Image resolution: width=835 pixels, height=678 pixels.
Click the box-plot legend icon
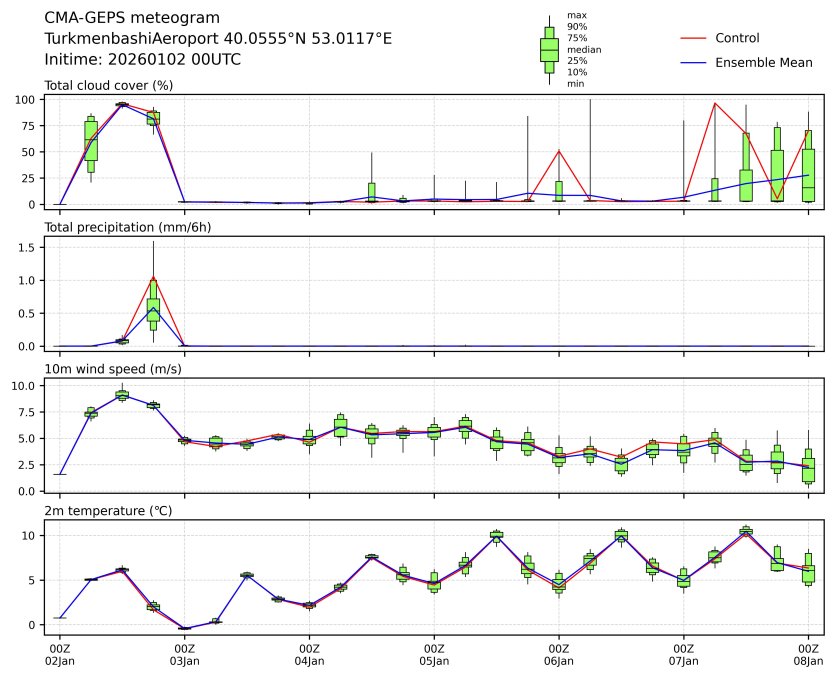pos(549,50)
